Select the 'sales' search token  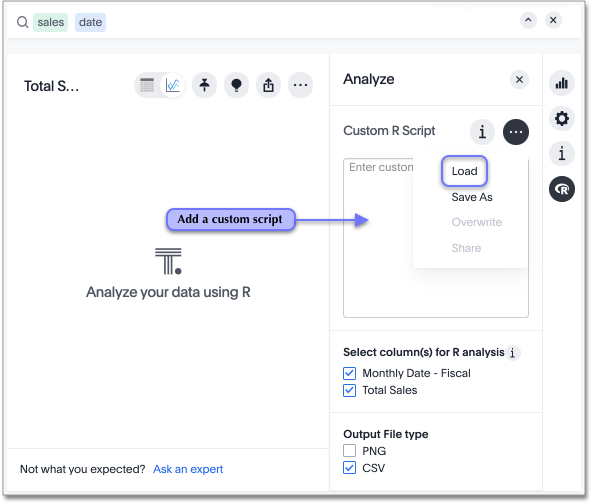(x=51, y=22)
